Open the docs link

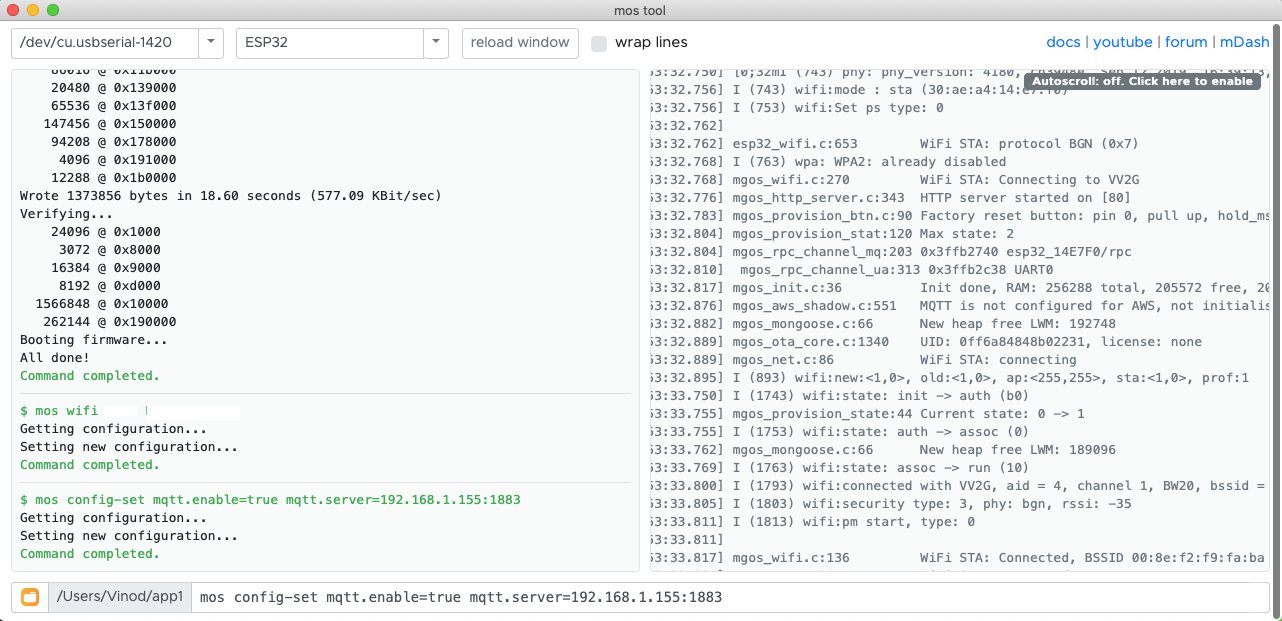click(x=1063, y=42)
